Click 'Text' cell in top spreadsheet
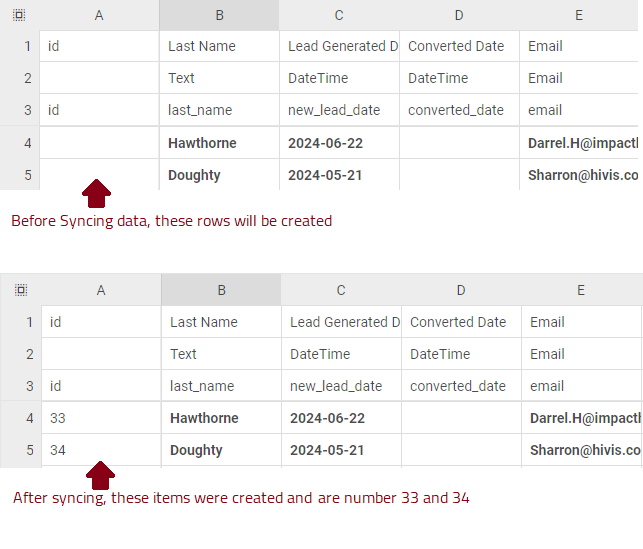 click(219, 78)
